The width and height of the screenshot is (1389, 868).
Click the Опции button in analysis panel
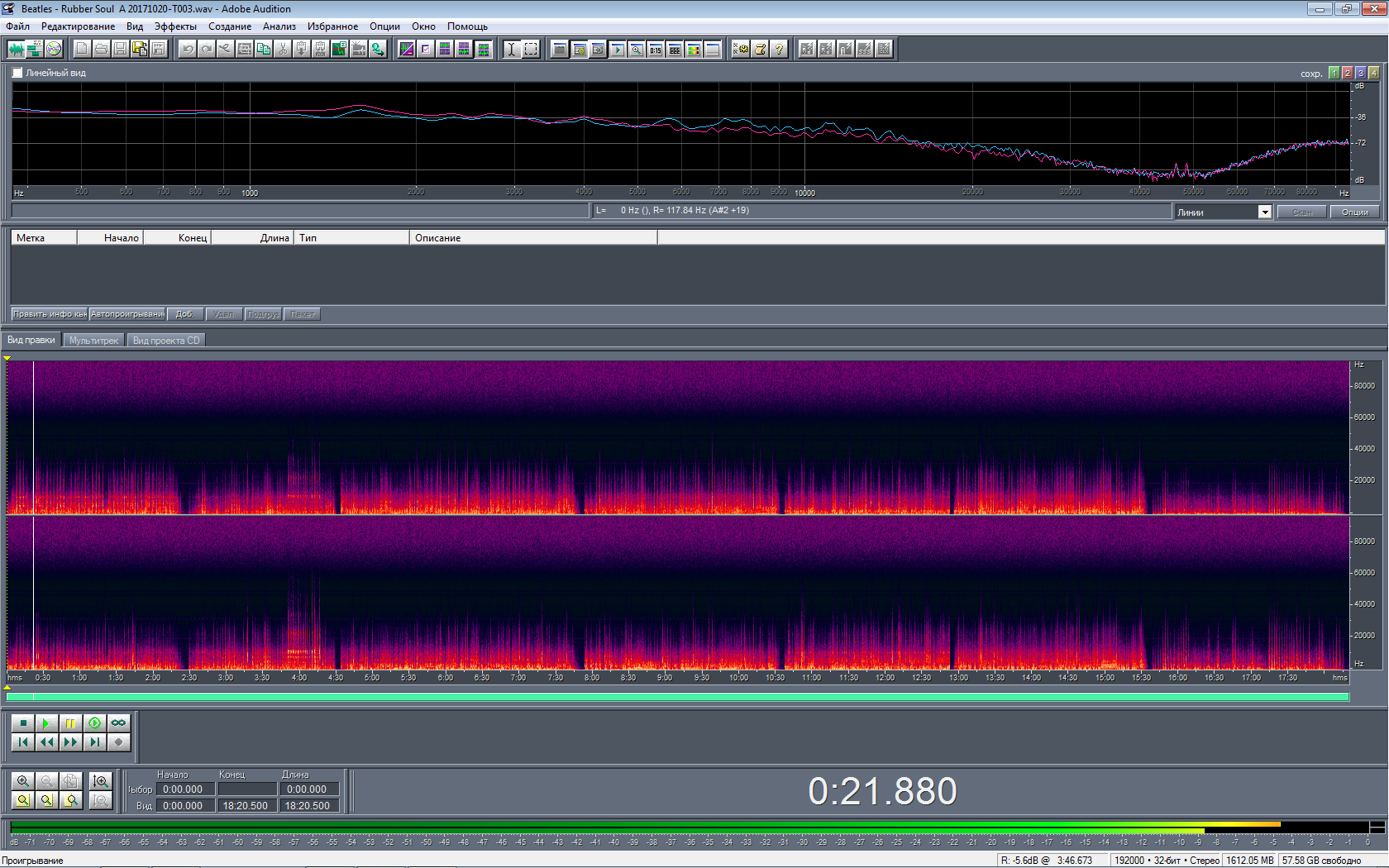tap(1354, 212)
